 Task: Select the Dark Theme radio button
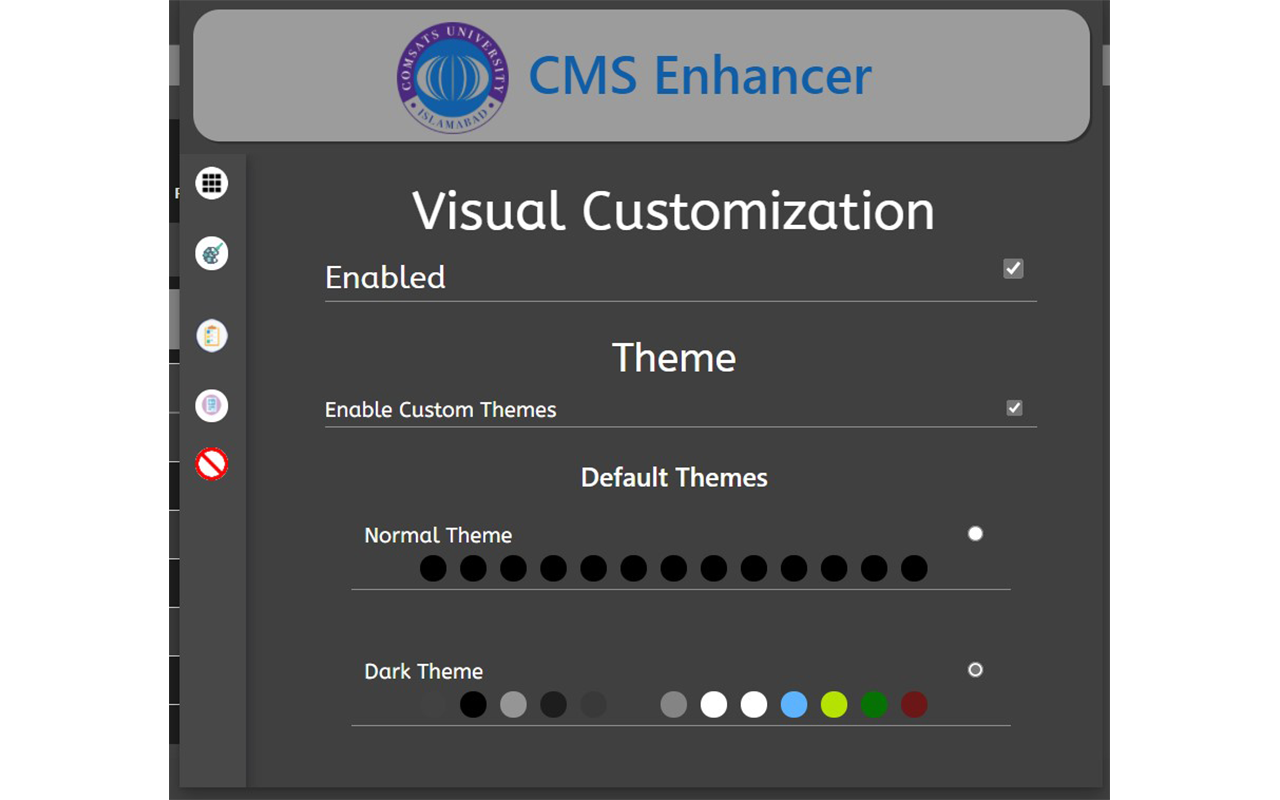point(975,670)
